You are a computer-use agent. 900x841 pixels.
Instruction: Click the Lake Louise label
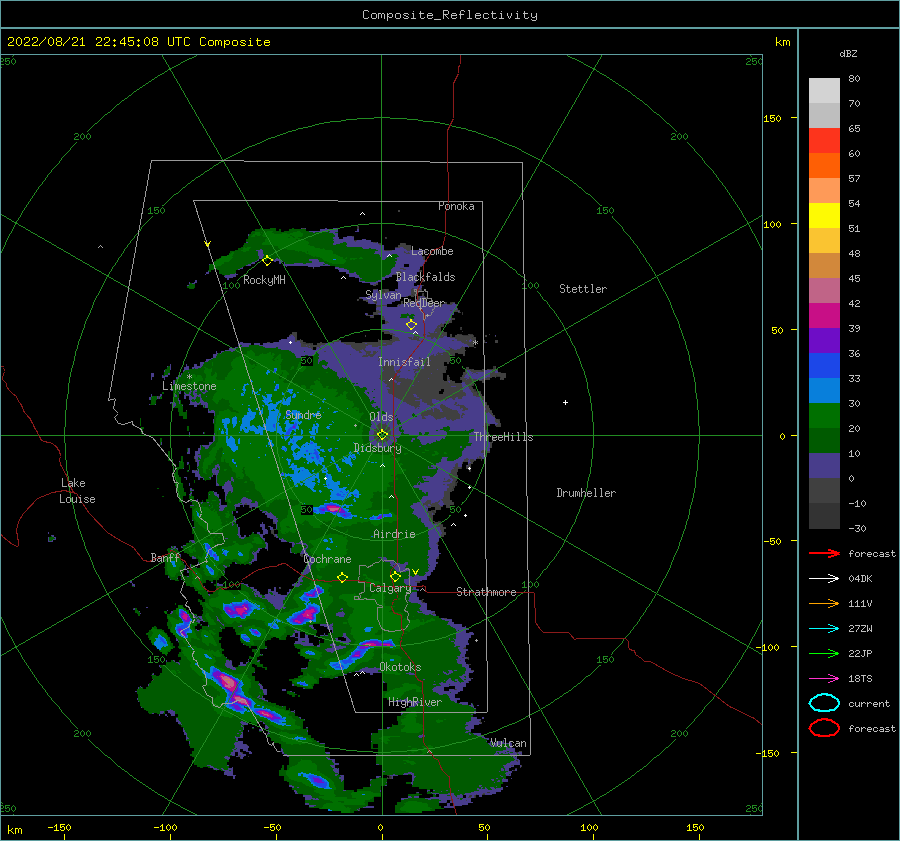point(77,491)
